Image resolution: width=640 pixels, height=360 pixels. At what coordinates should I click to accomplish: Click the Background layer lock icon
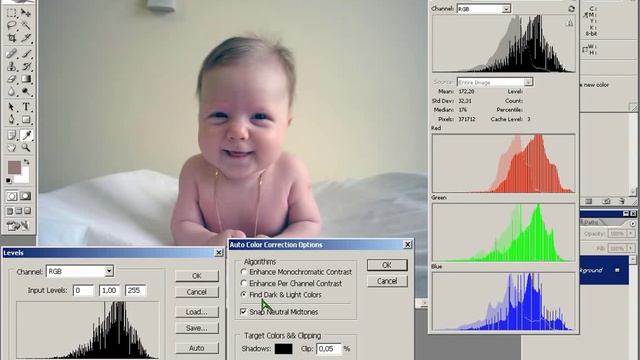(617, 270)
